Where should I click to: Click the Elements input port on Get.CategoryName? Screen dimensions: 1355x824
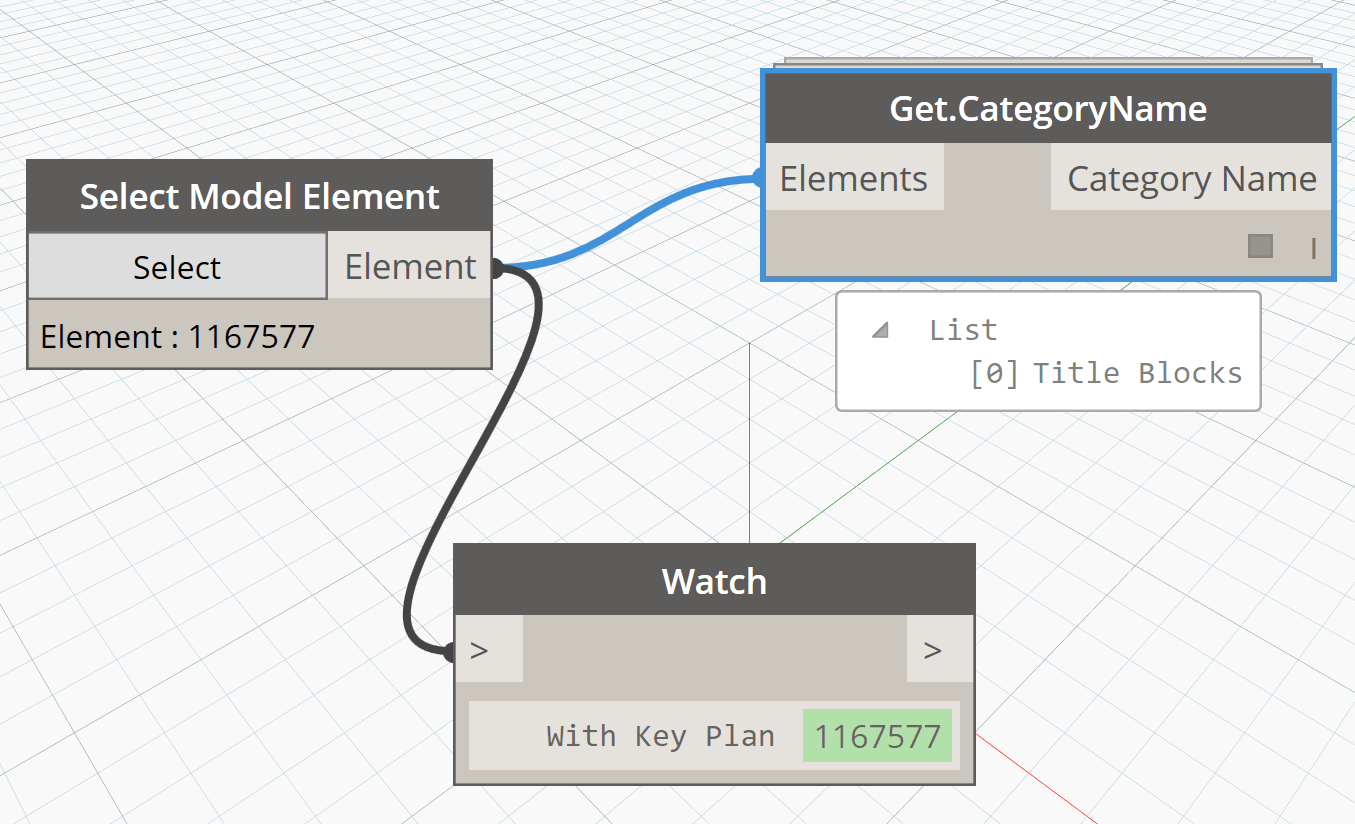[x=853, y=178]
